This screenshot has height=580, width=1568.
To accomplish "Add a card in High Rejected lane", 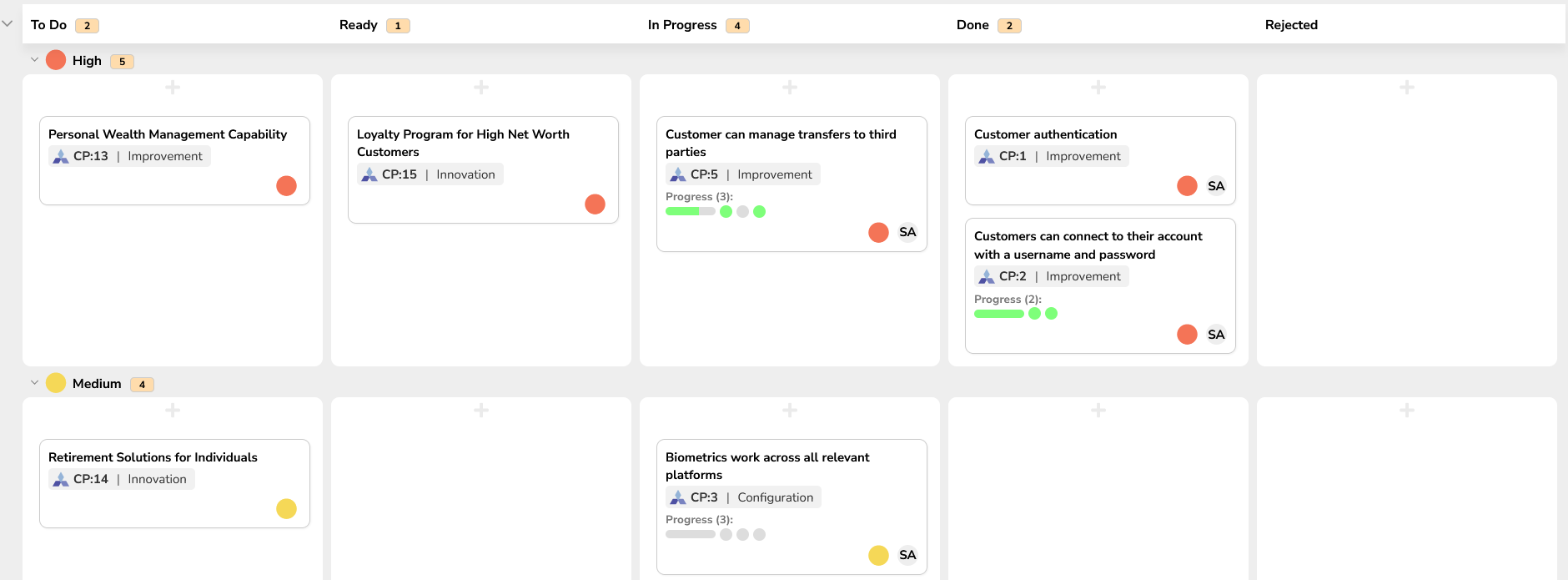I will [1407, 88].
